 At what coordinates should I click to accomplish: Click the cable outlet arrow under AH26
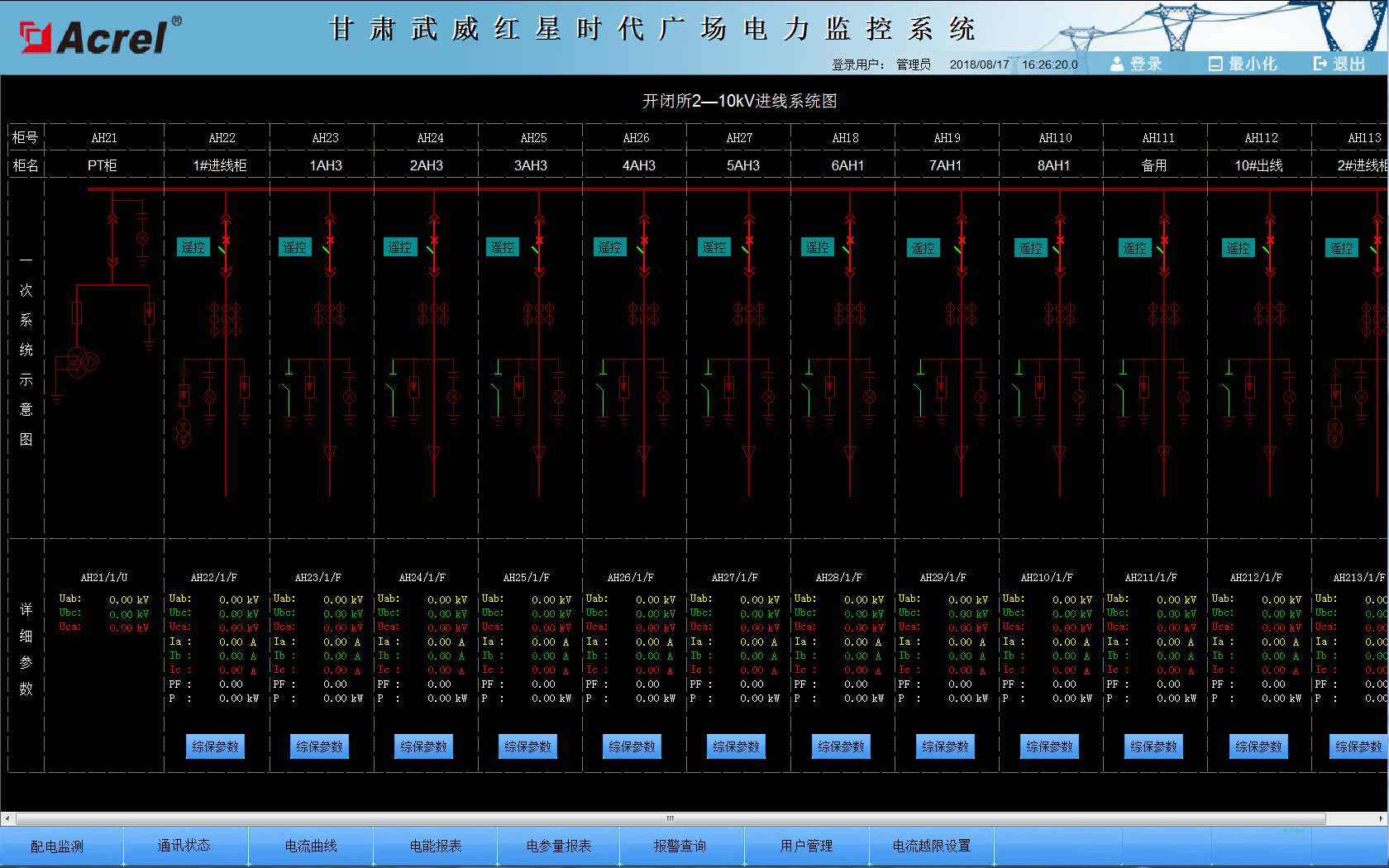[x=644, y=453]
